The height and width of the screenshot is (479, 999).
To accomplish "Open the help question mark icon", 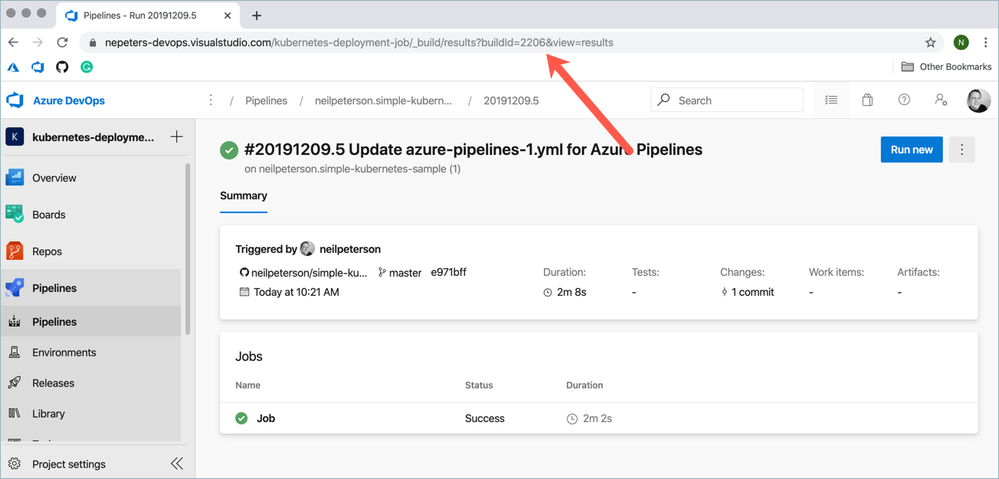I will 904,100.
